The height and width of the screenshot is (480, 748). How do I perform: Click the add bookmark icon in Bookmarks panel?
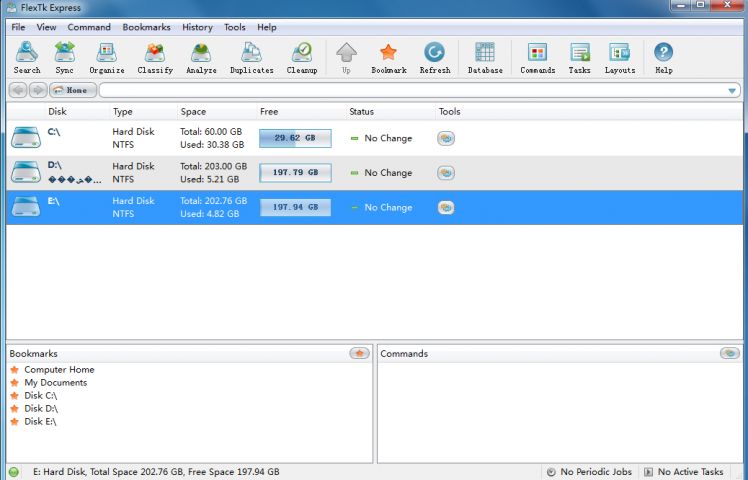359,353
